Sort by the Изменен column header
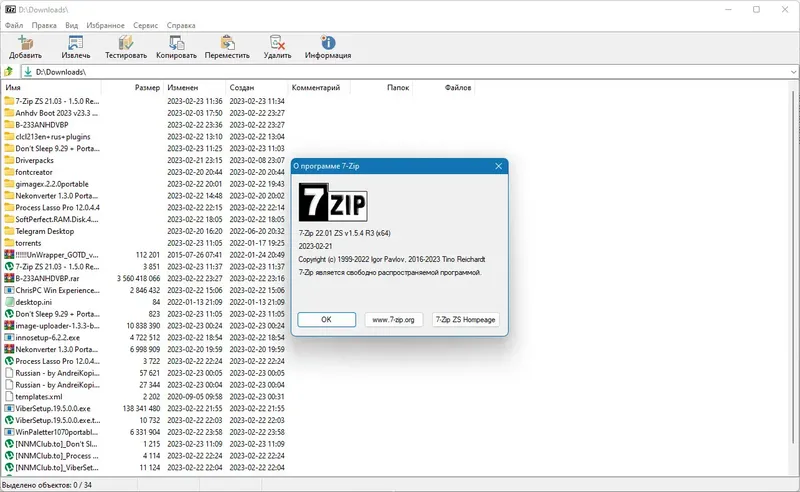The height and width of the screenshot is (492, 800). point(195,87)
